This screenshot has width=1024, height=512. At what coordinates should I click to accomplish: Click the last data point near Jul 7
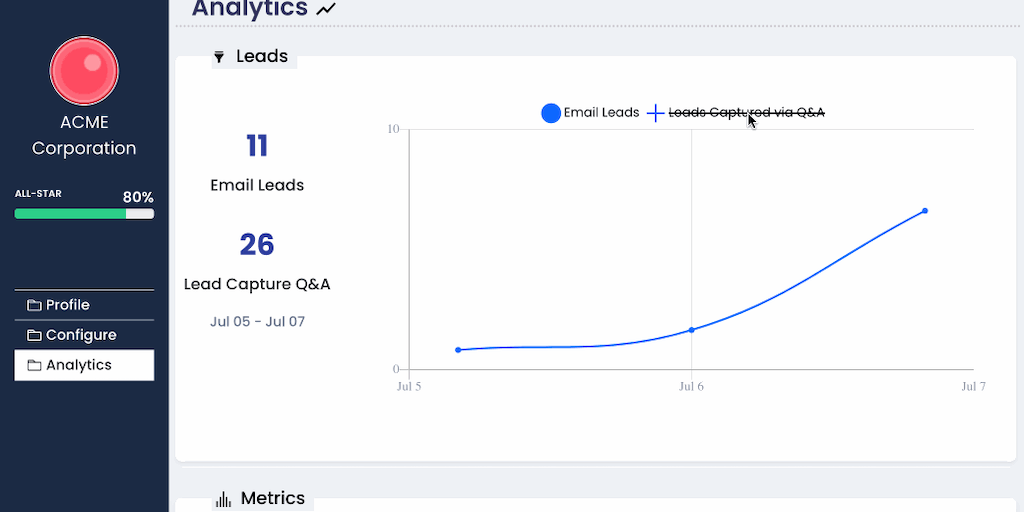925,211
